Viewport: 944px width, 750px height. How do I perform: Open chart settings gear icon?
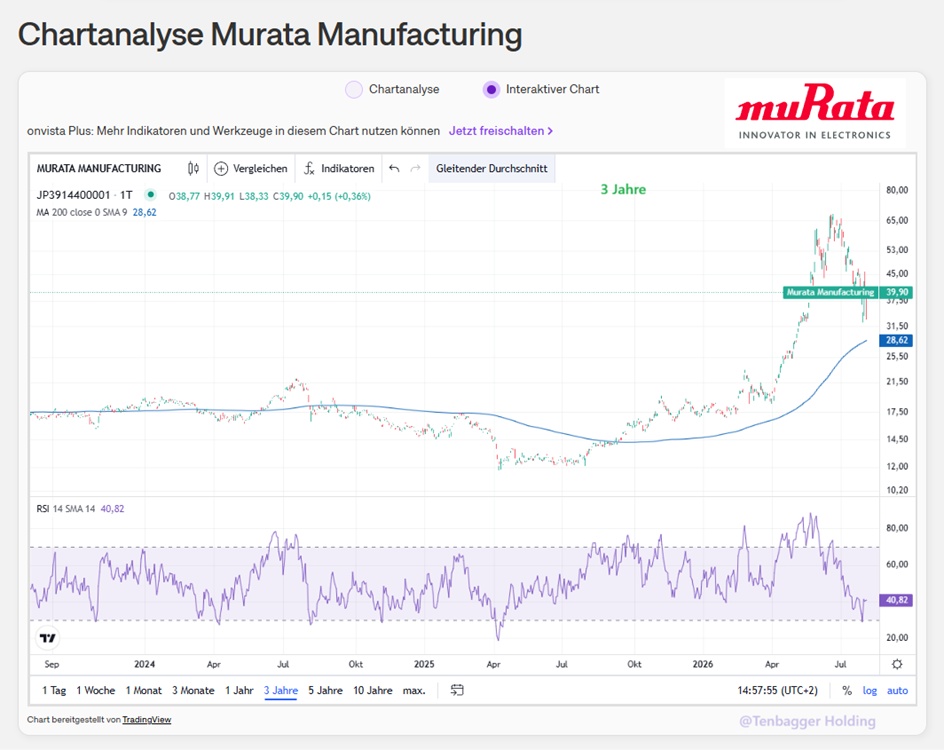[897, 664]
